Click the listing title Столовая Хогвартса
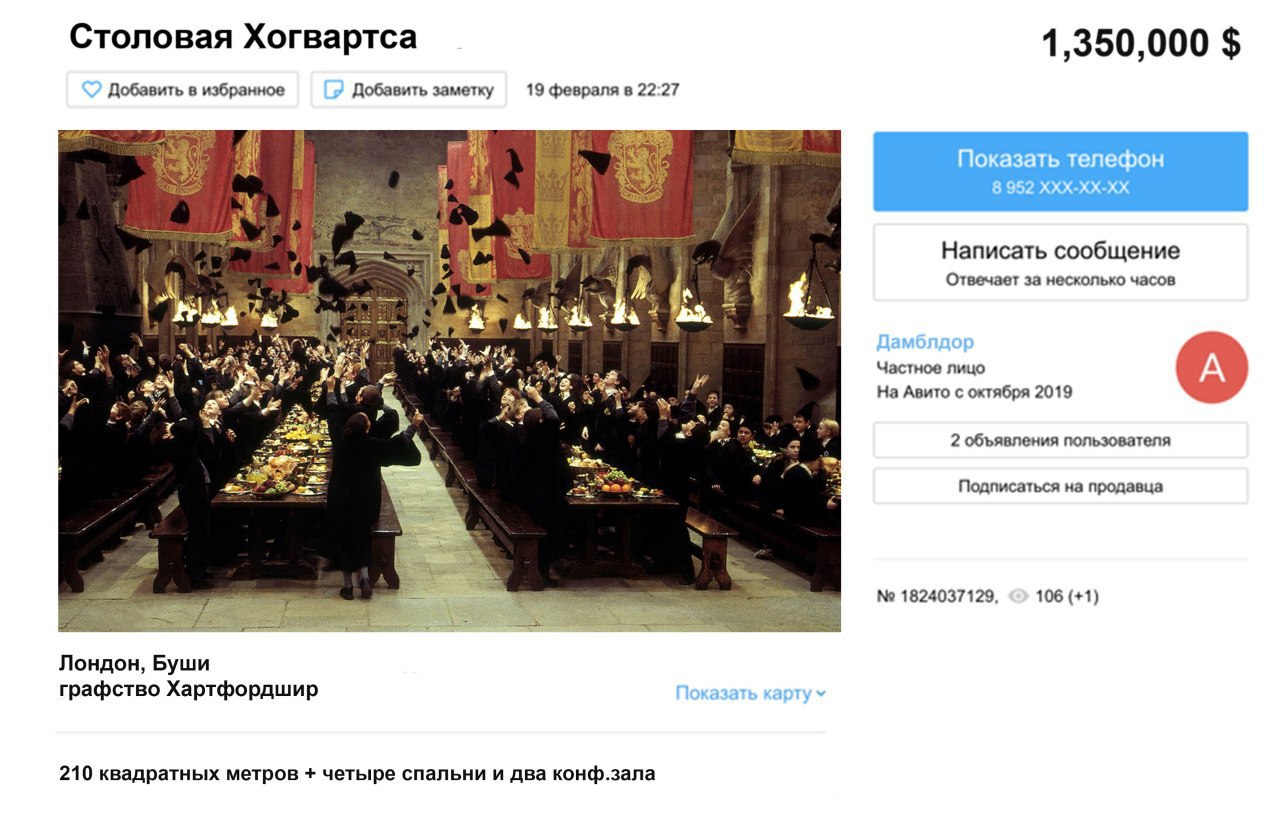The image size is (1280, 822). pyautogui.click(x=243, y=37)
